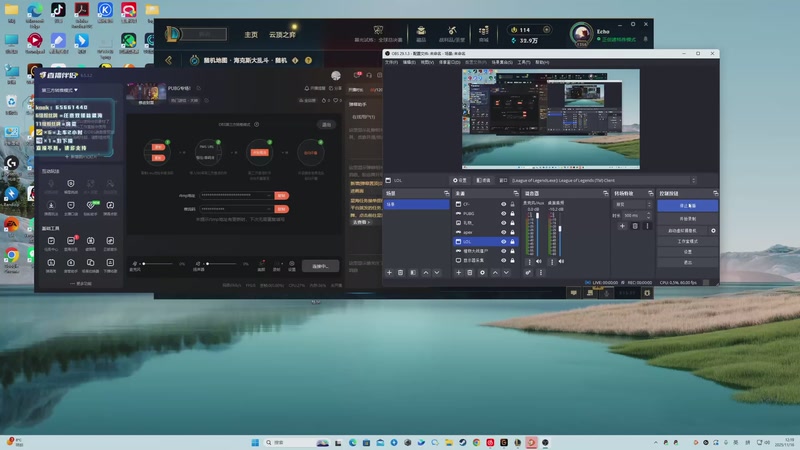This screenshot has width=800, height=450.
Task: Open League client profile avatar
Action: (x=581, y=34)
